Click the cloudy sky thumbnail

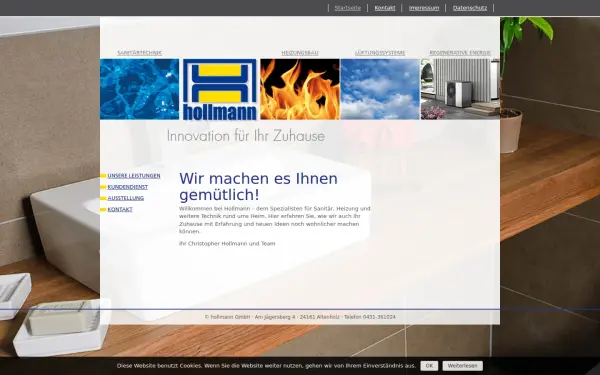pos(380,89)
